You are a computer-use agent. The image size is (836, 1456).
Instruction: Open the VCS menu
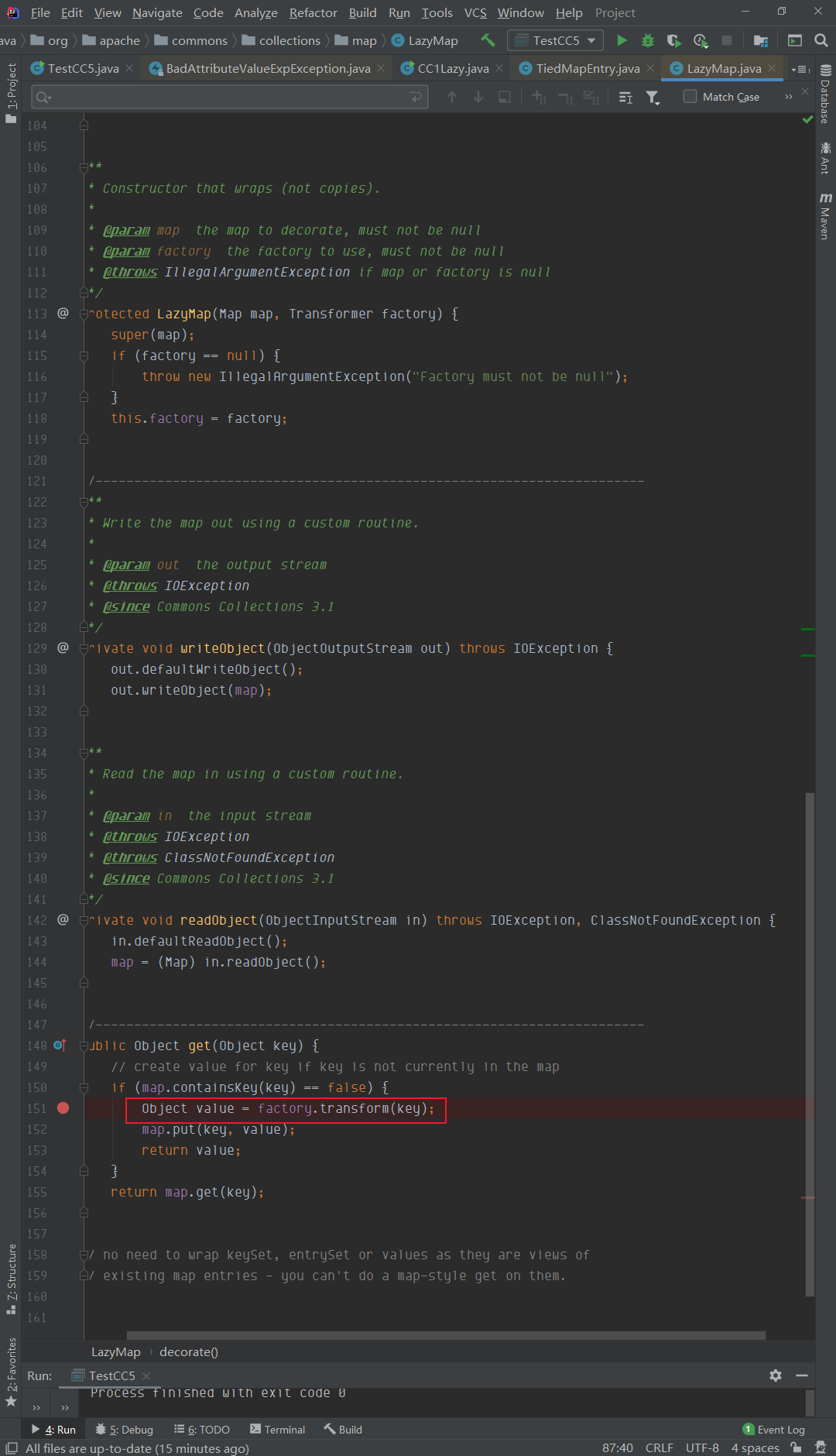click(x=475, y=12)
